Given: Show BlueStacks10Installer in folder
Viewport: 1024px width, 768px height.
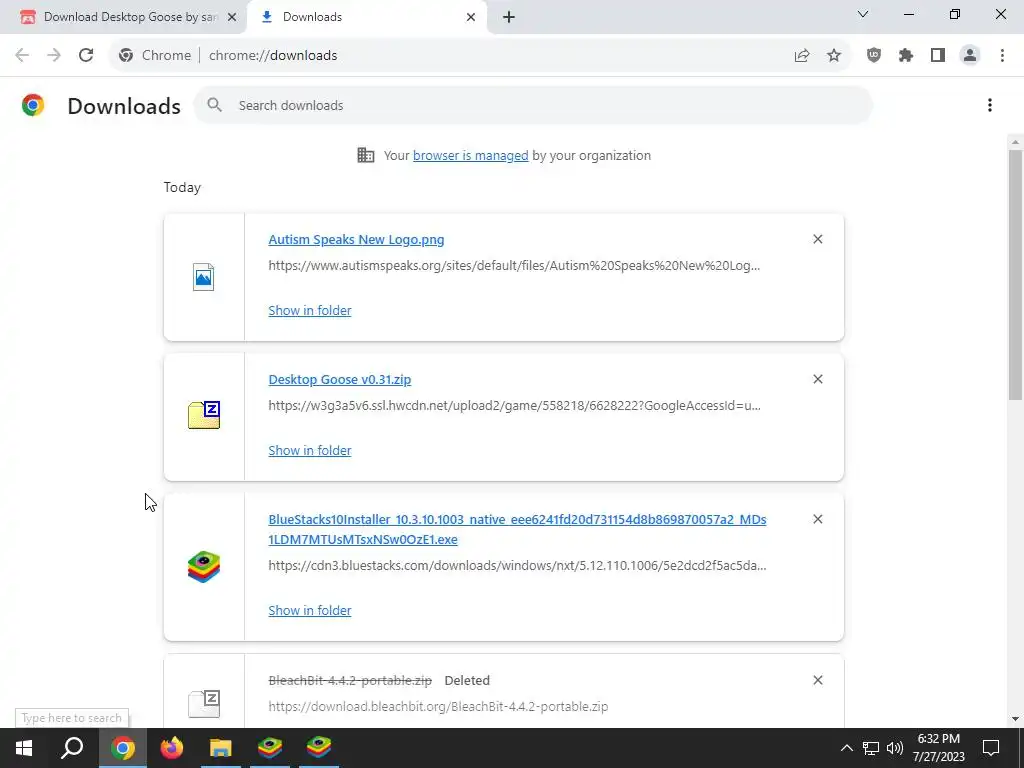Looking at the screenshot, I should coord(310,610).
